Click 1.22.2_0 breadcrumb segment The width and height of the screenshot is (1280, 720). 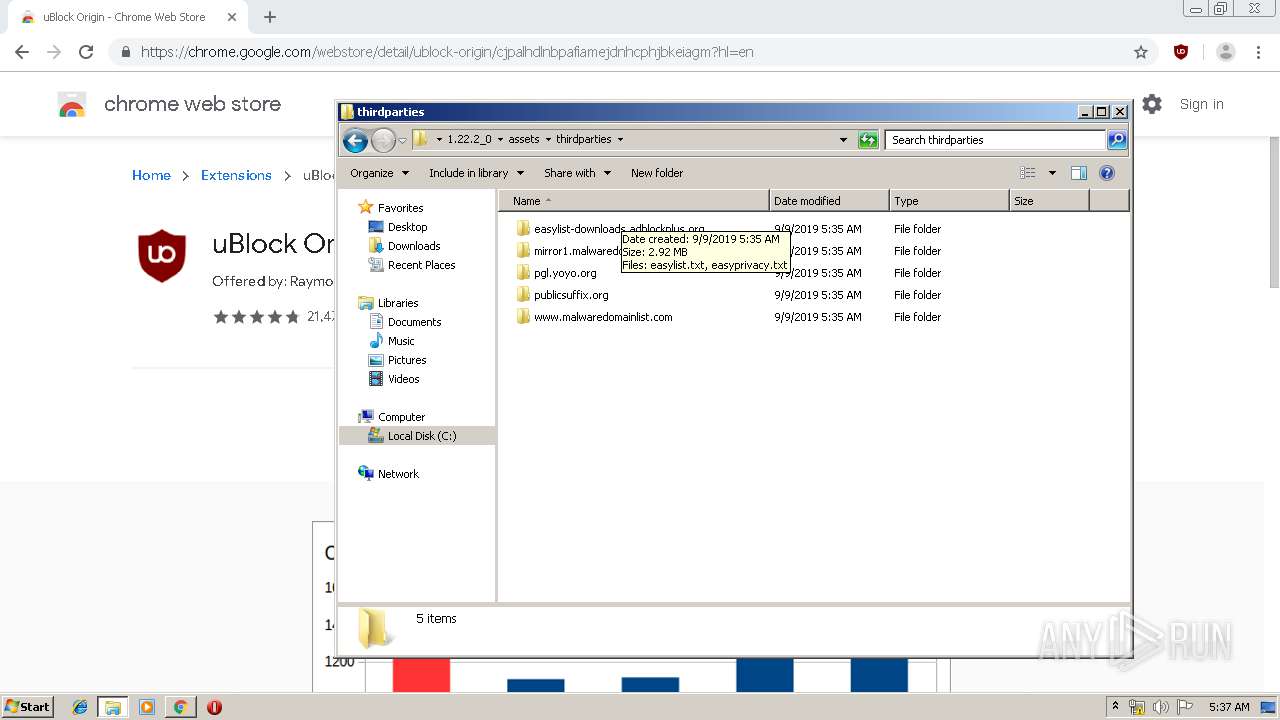pos(469,139)
